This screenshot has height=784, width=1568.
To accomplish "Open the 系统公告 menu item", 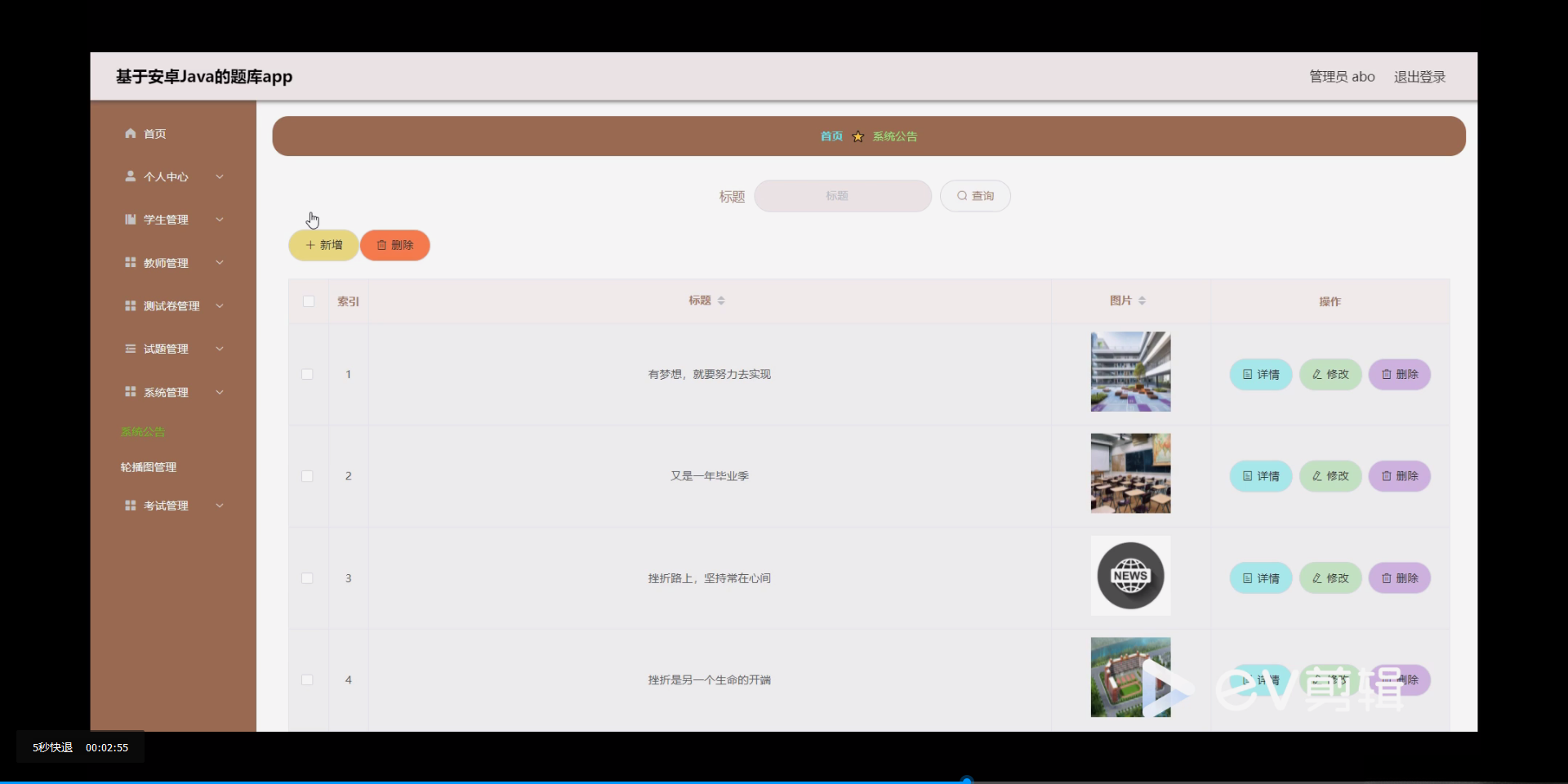I will 142,431.
